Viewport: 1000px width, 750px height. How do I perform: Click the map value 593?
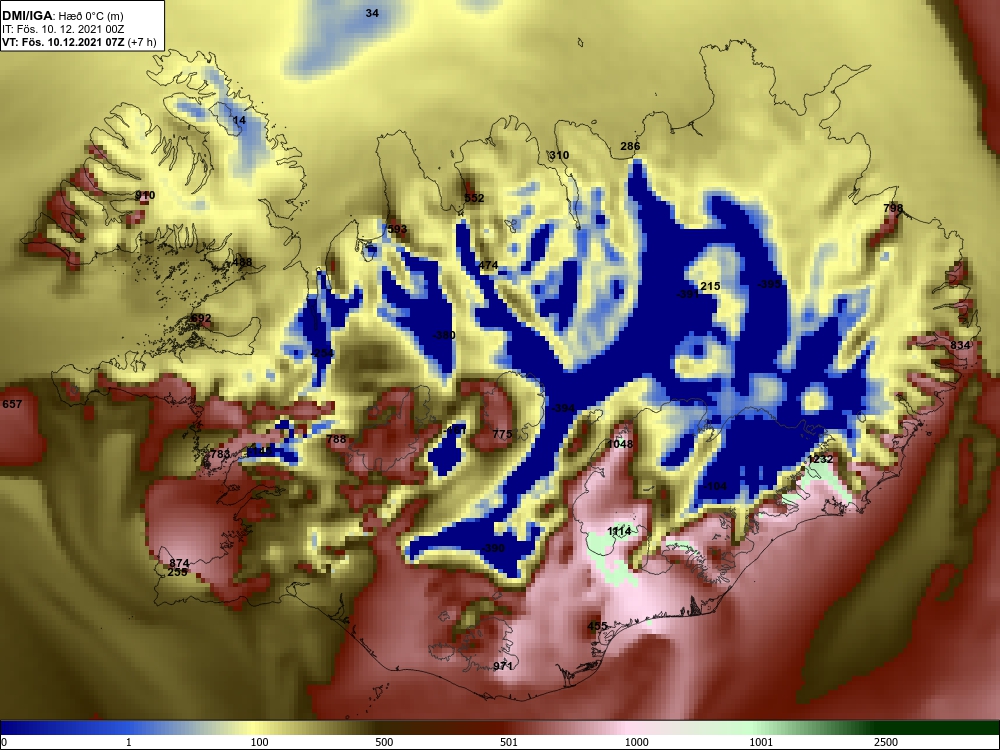[x=397, y=229]
